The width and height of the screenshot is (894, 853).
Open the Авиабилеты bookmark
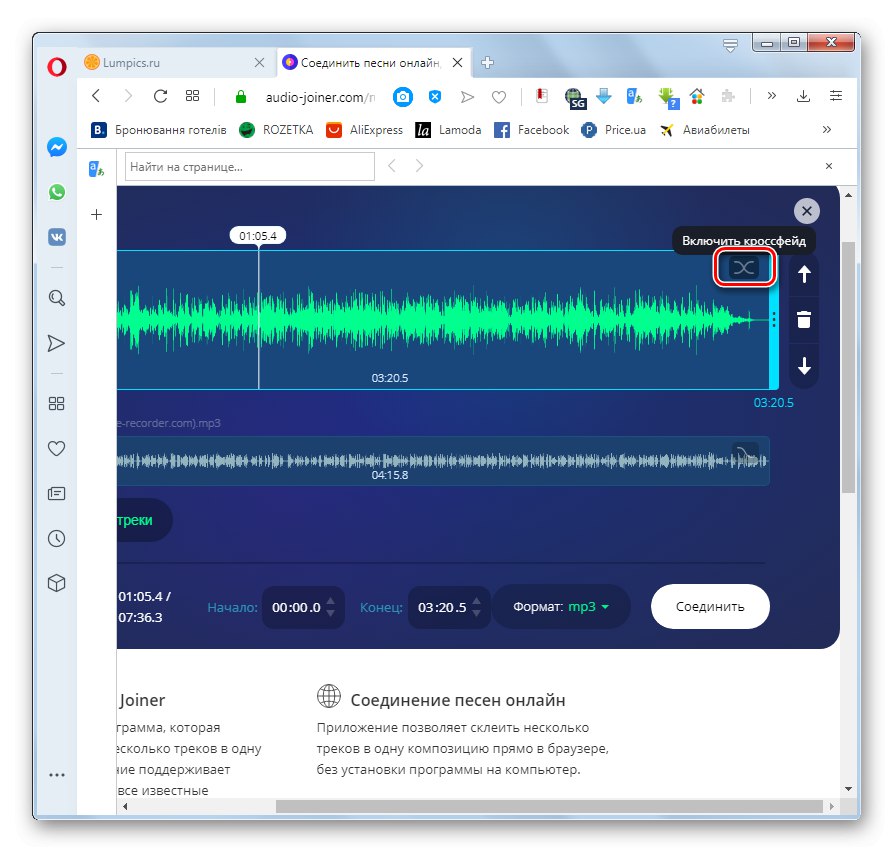tap(705, 130)
